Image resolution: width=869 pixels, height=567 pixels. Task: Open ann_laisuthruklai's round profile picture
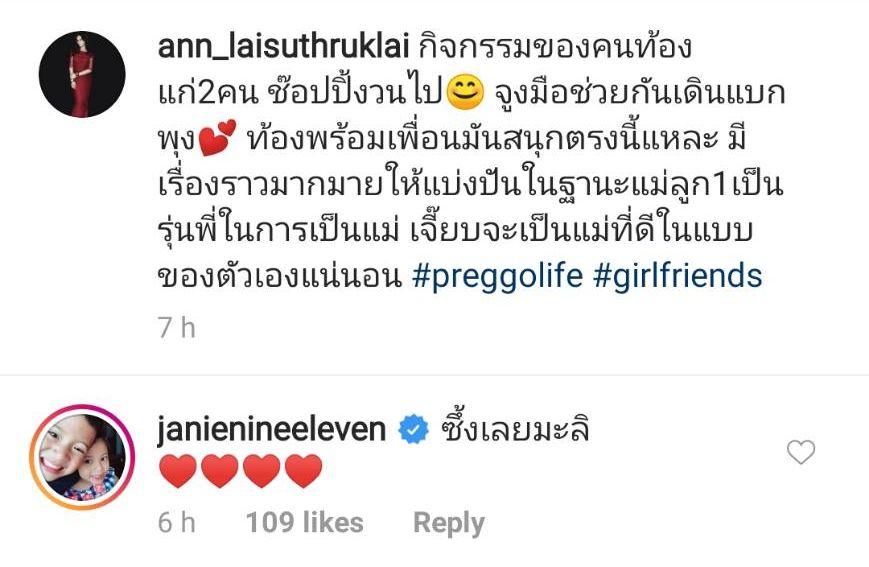[x=82, y=74]
